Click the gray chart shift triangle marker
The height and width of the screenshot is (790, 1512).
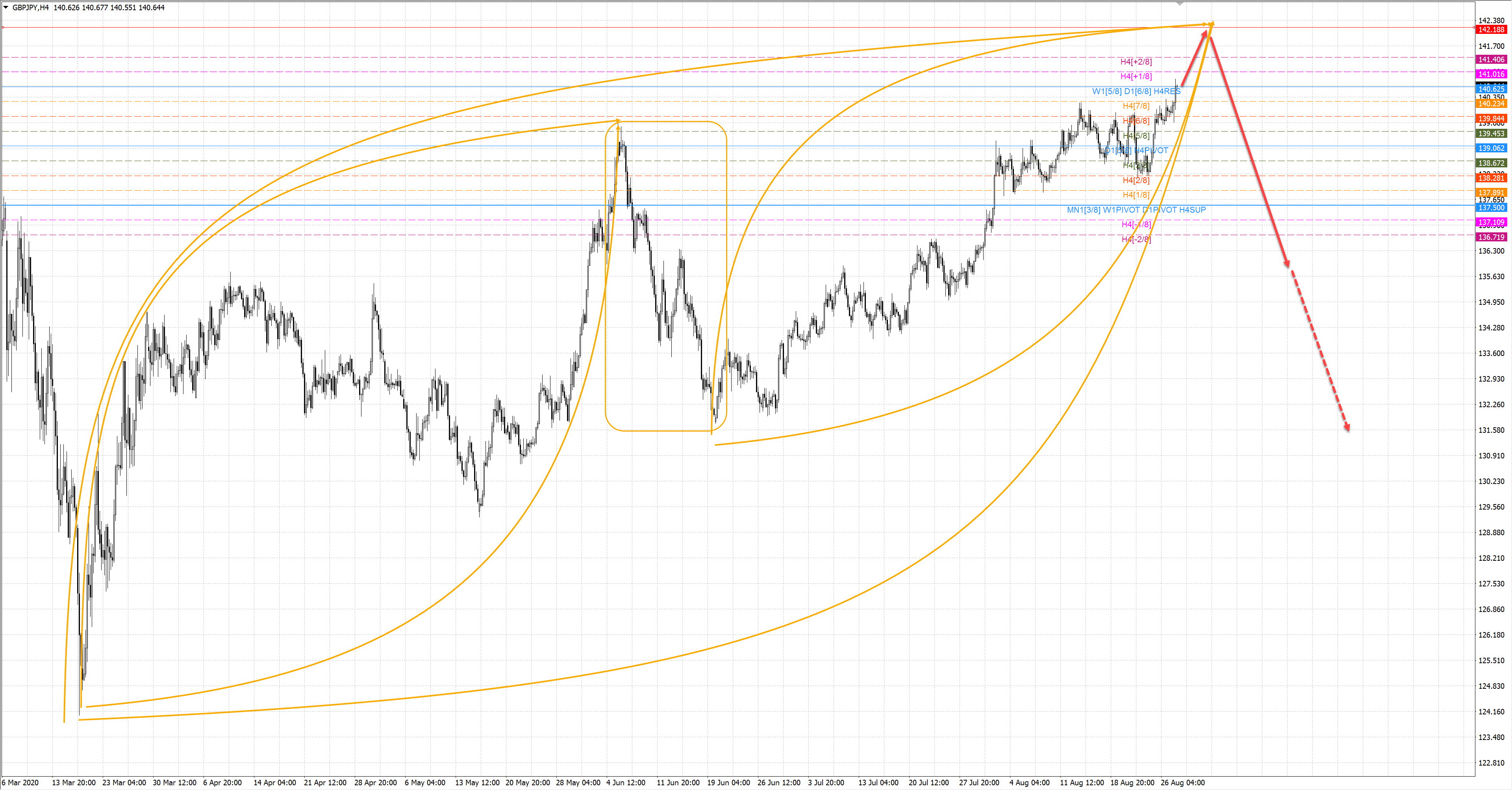[x=1180, y=4]
